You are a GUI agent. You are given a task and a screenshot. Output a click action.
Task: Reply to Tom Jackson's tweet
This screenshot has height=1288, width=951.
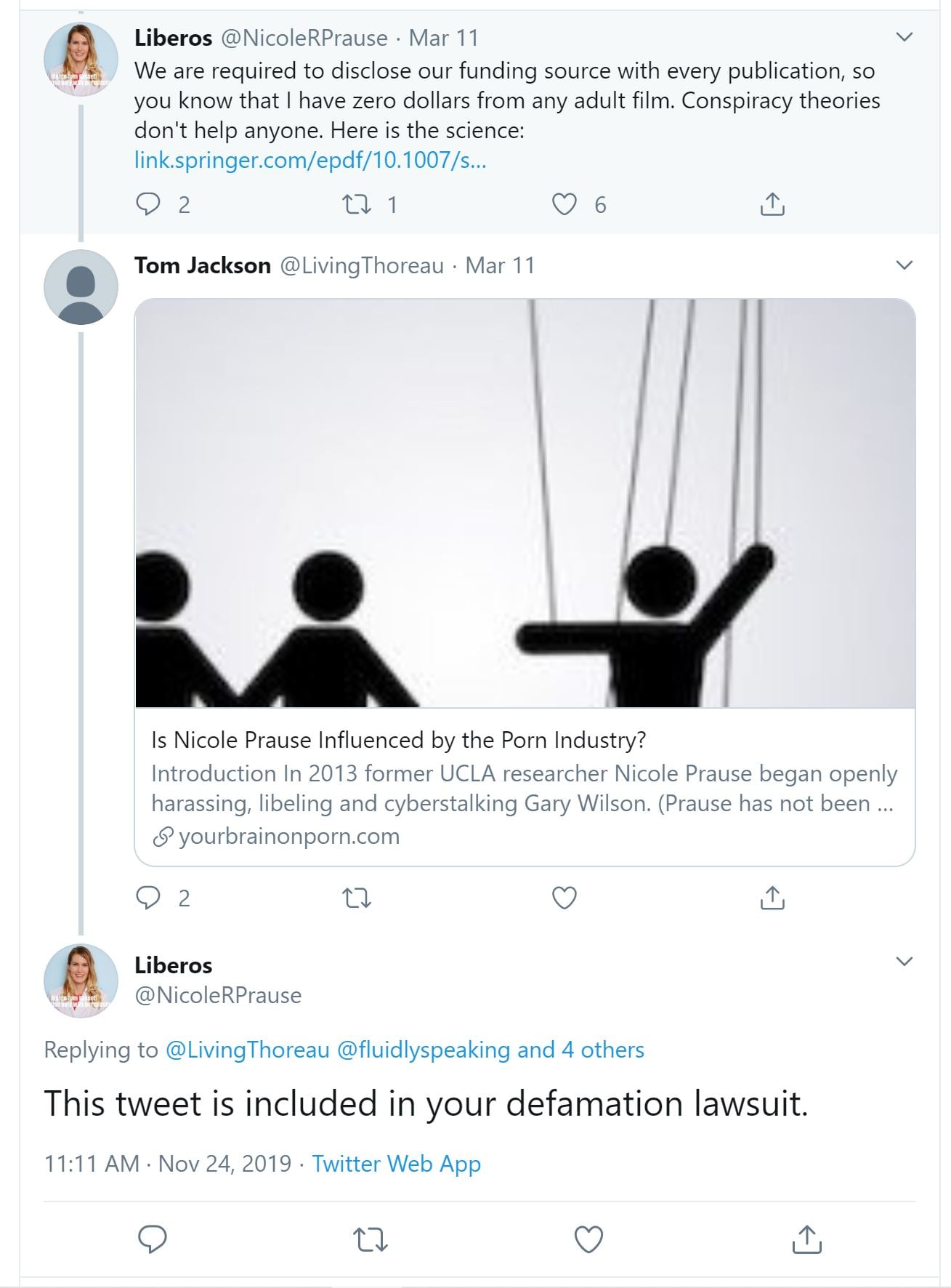click(x=148, y=898)
